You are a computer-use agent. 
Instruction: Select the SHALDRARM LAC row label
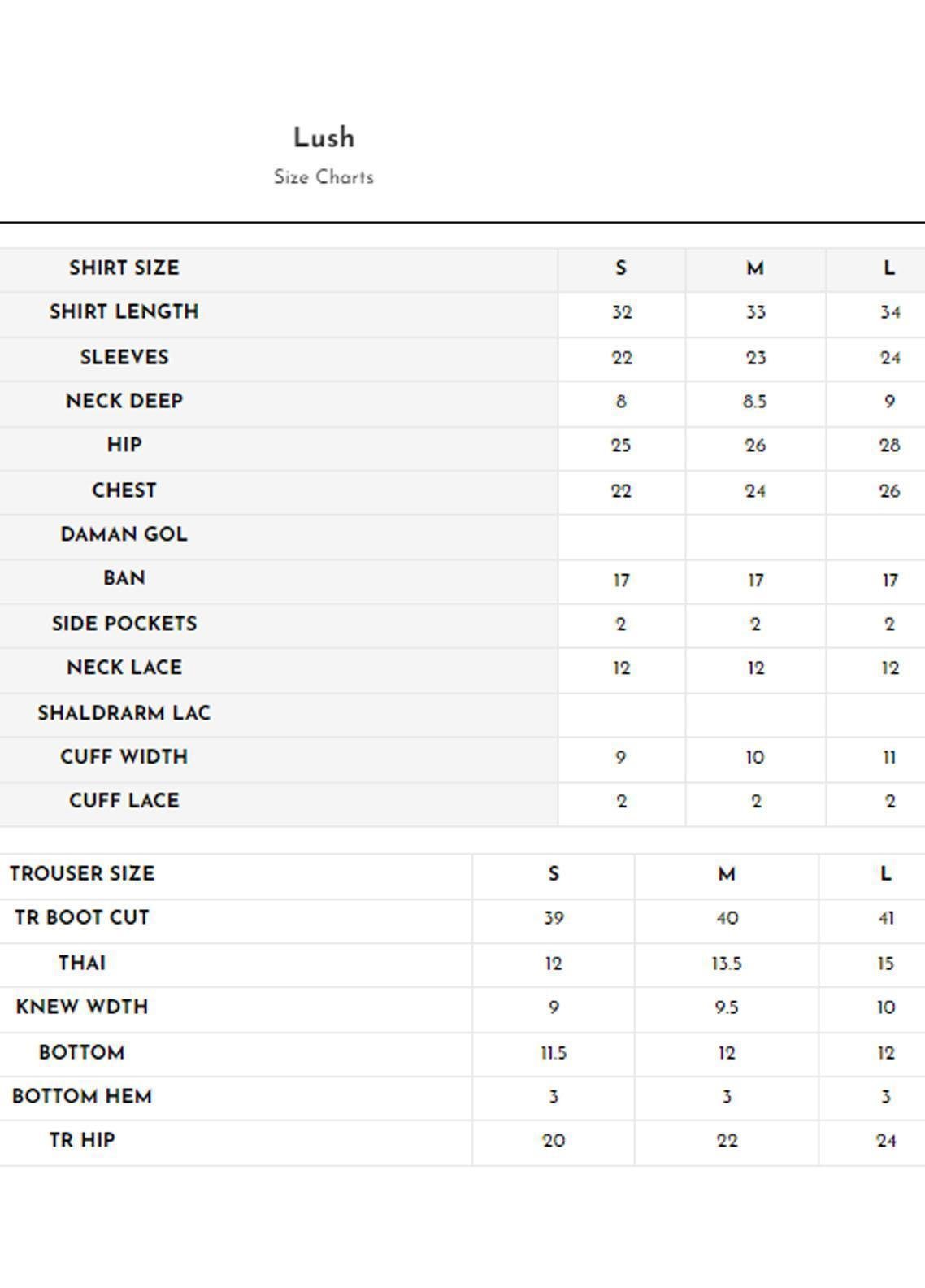124,713
